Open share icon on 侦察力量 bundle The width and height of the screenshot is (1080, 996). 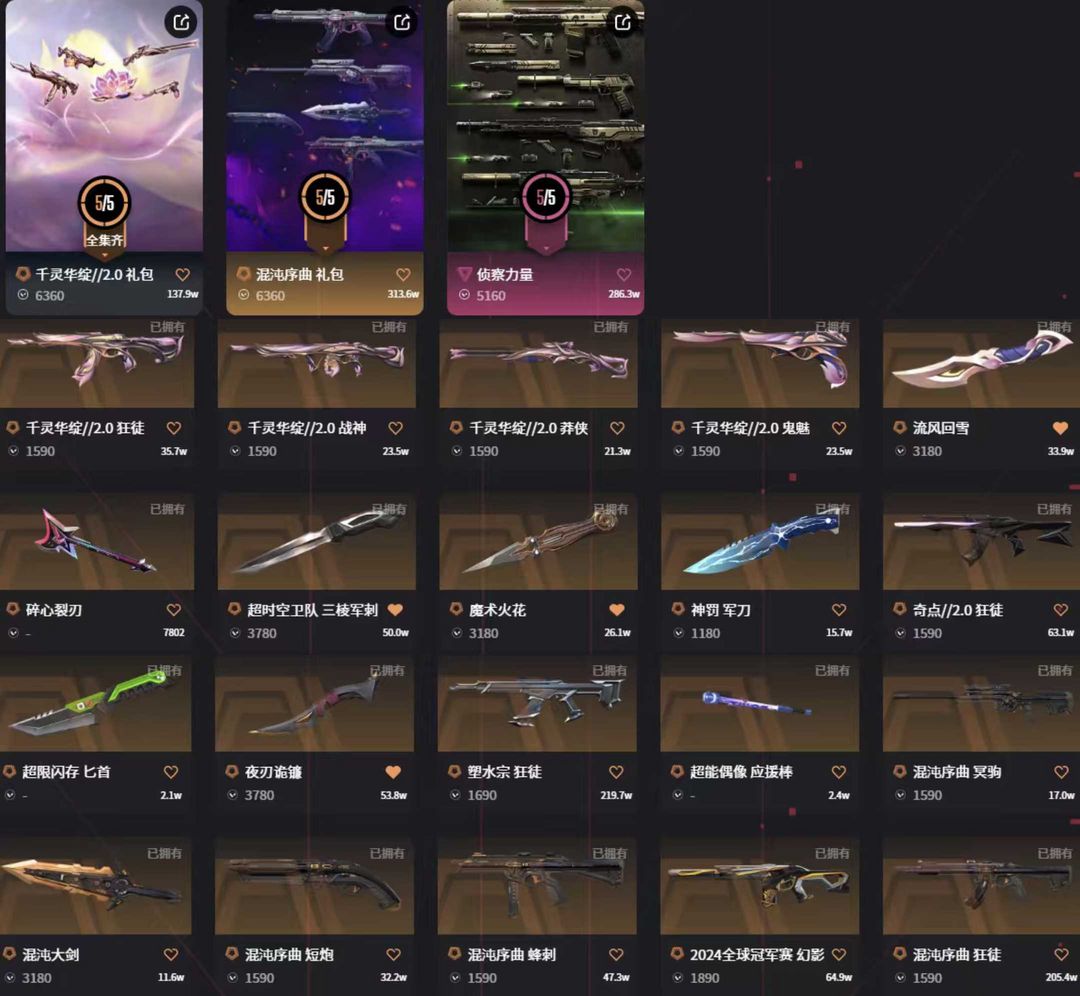tap(623, 23)
